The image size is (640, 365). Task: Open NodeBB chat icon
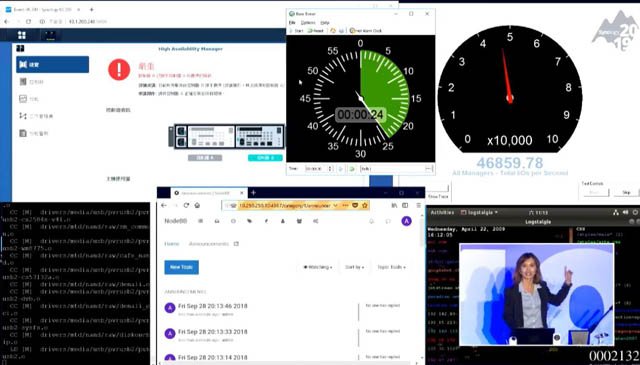click(x=388, y=221)
